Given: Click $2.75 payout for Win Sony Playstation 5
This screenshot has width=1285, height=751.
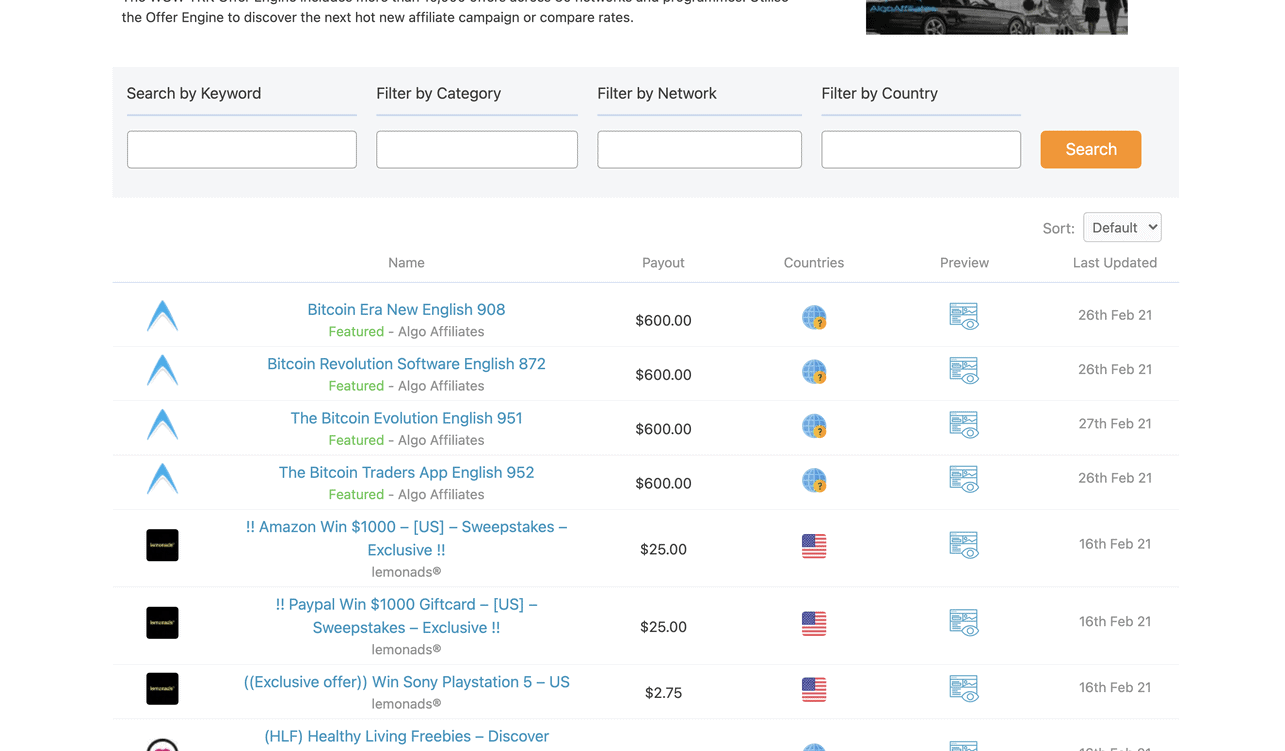Looking at the screenshot, I should click(x=663, y=693).
